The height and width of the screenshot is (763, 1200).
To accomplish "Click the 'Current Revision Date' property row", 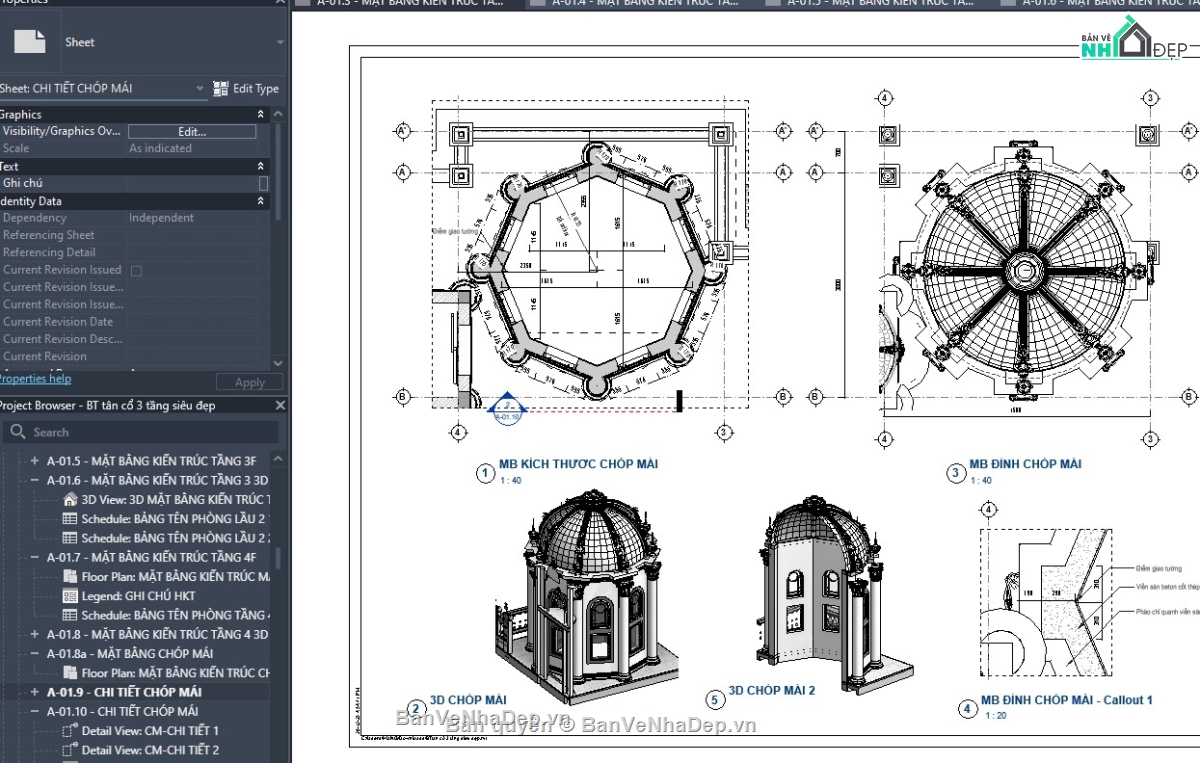I will 135,322.
